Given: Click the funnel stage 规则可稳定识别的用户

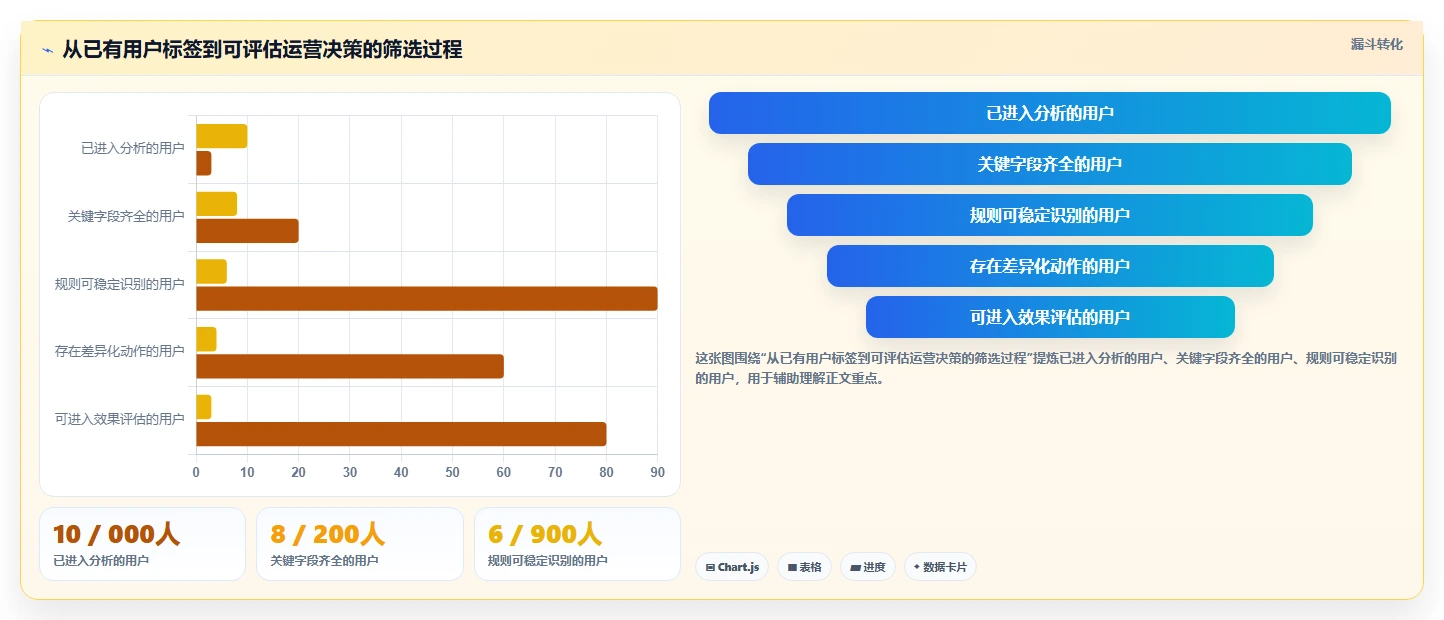Looking at the screenshot, I should (x=1049, y=215).
